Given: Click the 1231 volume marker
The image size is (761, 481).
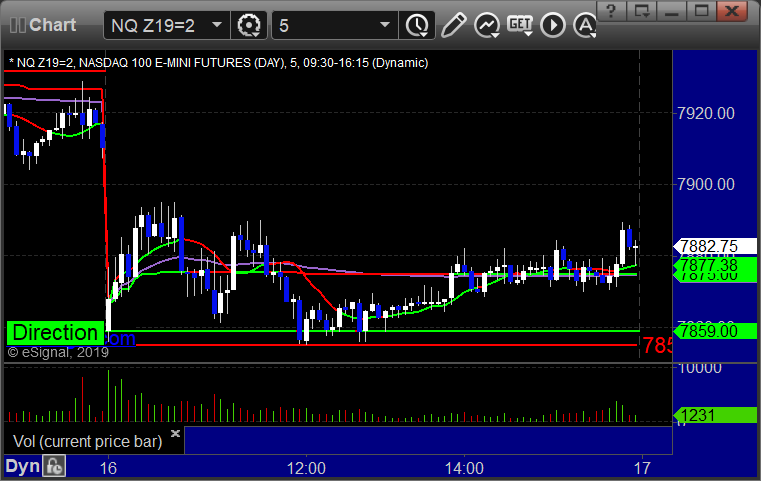Looking at the screenshot, I should pyautogui.click(x=715, y=415).
